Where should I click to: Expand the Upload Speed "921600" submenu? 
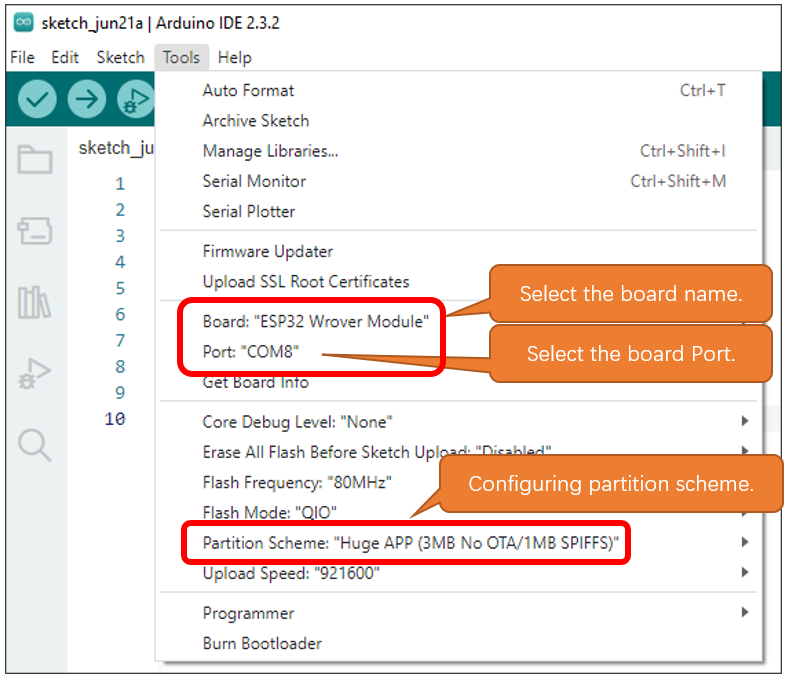tap(459, 573)
